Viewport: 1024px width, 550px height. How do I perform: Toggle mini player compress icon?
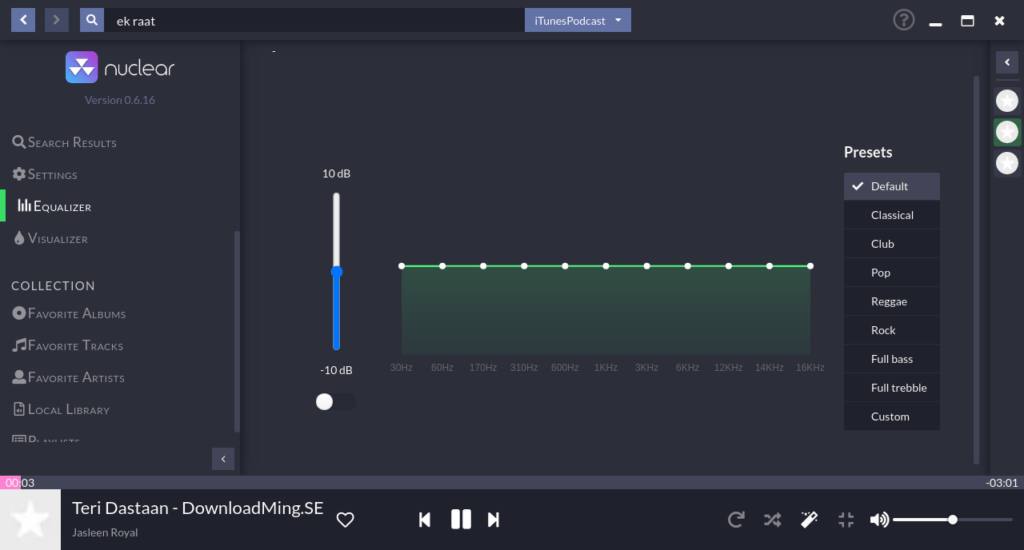pyautogui.click(x=846, y=520)
